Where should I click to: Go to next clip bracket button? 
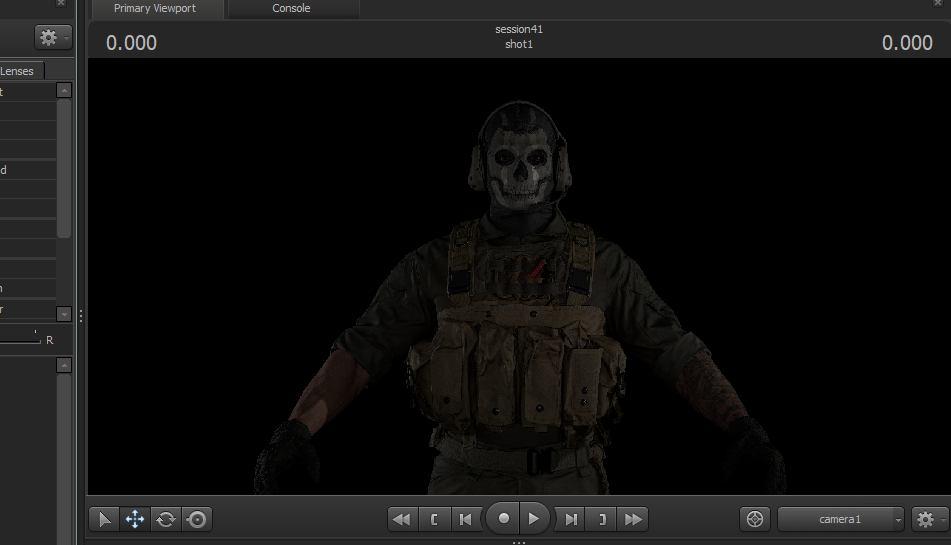602,520
